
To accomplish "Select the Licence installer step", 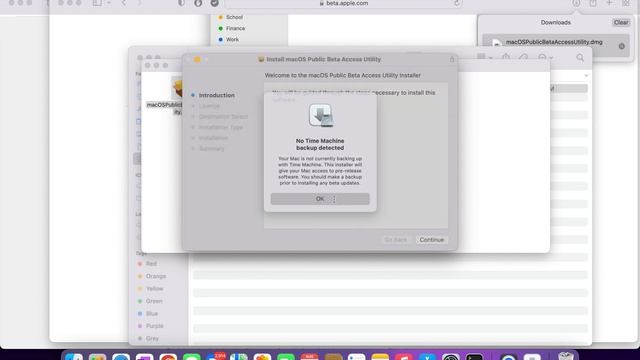I will pyautogui.click(x=209, y=106).
